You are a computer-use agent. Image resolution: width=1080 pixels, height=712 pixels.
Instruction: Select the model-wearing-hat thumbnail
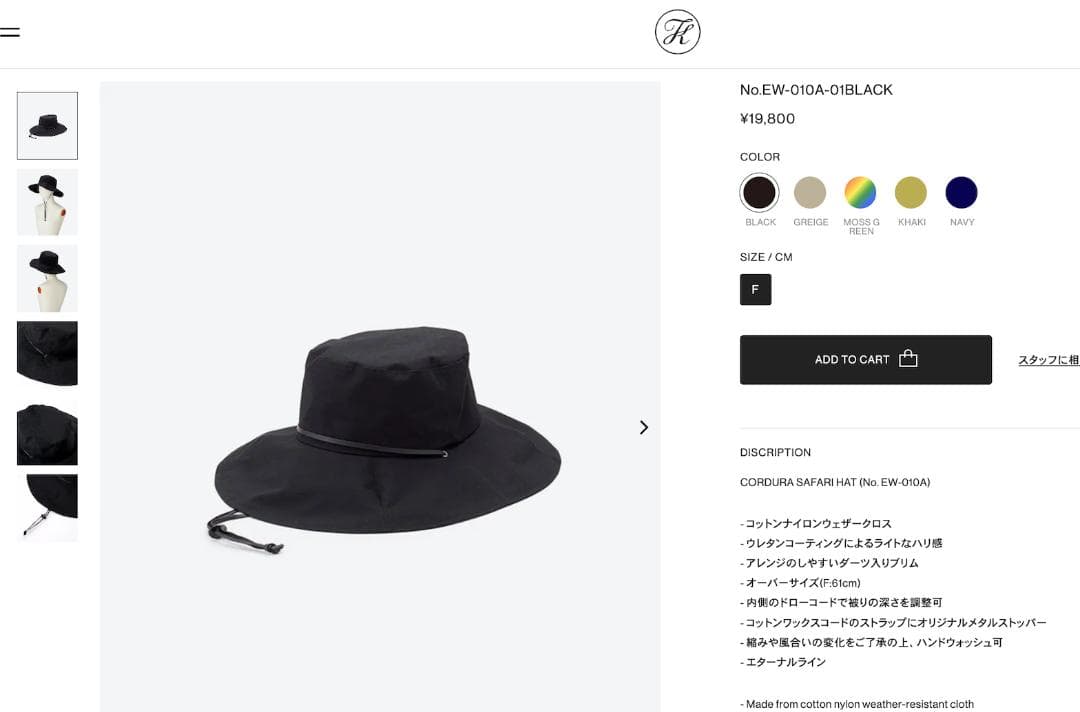click(46, 202)
